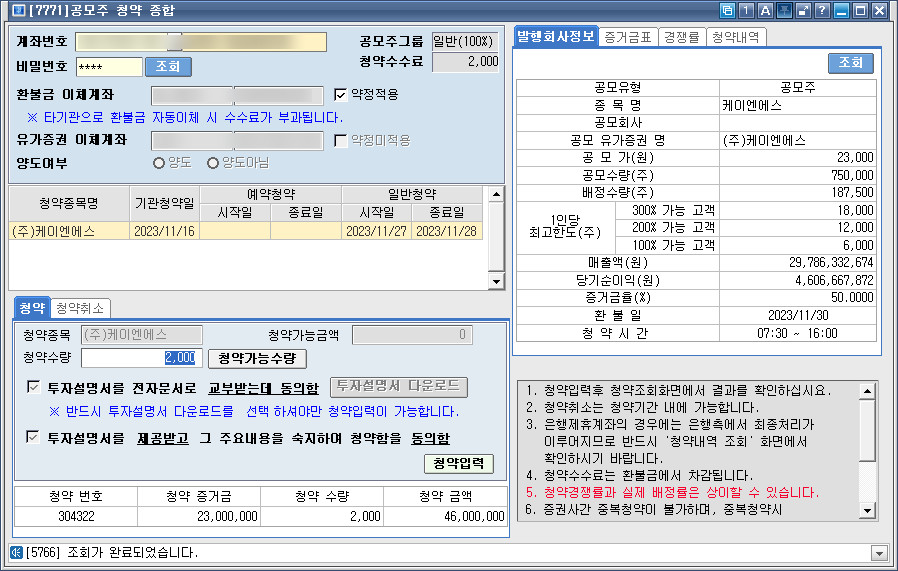Click notice panel scroll down arrow
The height and width of the screenshot is (571, 898).
pos(867,510)
